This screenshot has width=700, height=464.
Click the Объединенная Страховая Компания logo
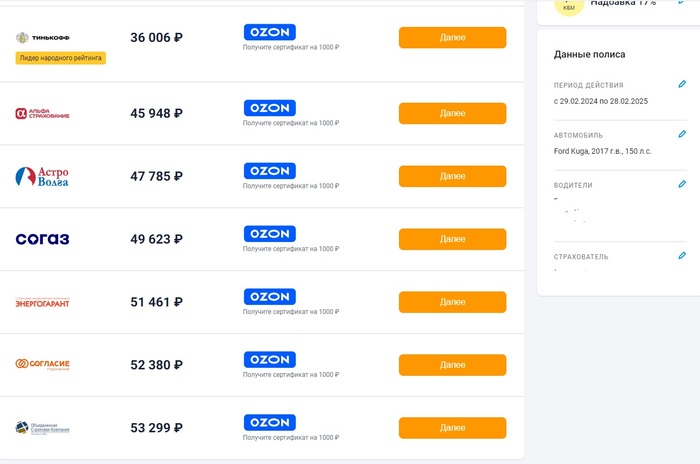(x=43, y=428)
